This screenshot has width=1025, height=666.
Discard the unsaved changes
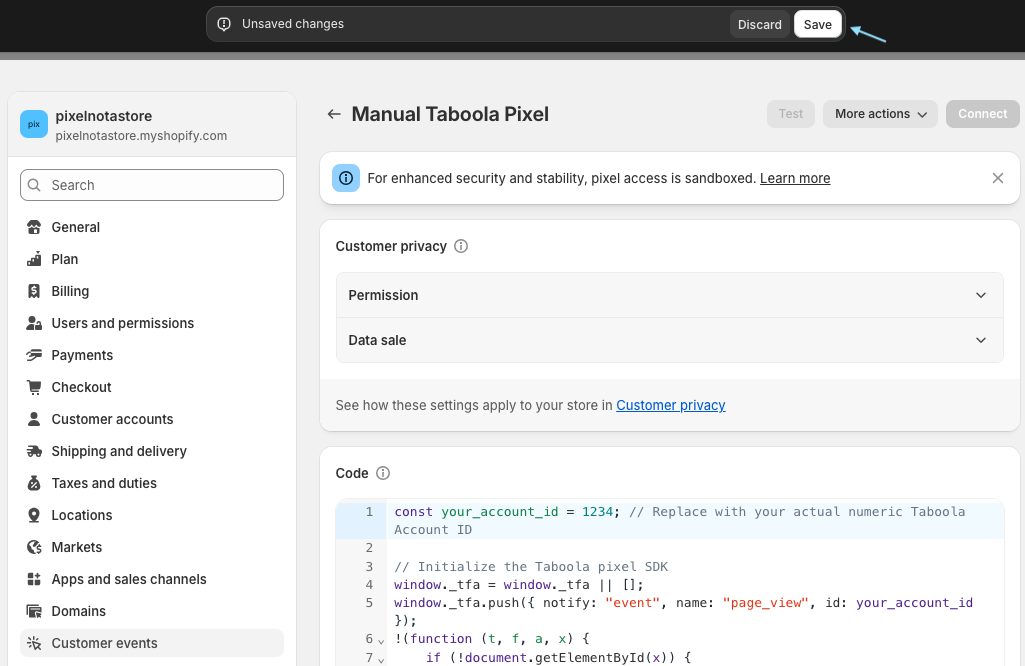pyautogui.click(x=760, y=24)
